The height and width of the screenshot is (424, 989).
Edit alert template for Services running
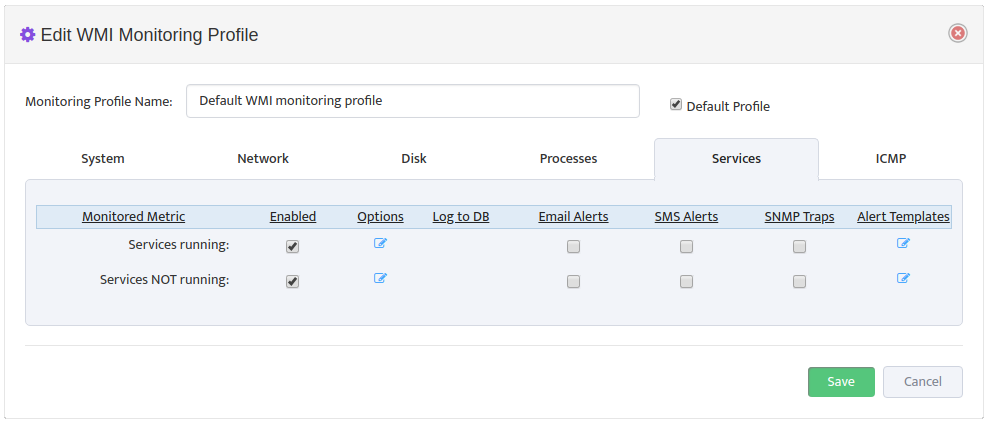coord(903,243)
